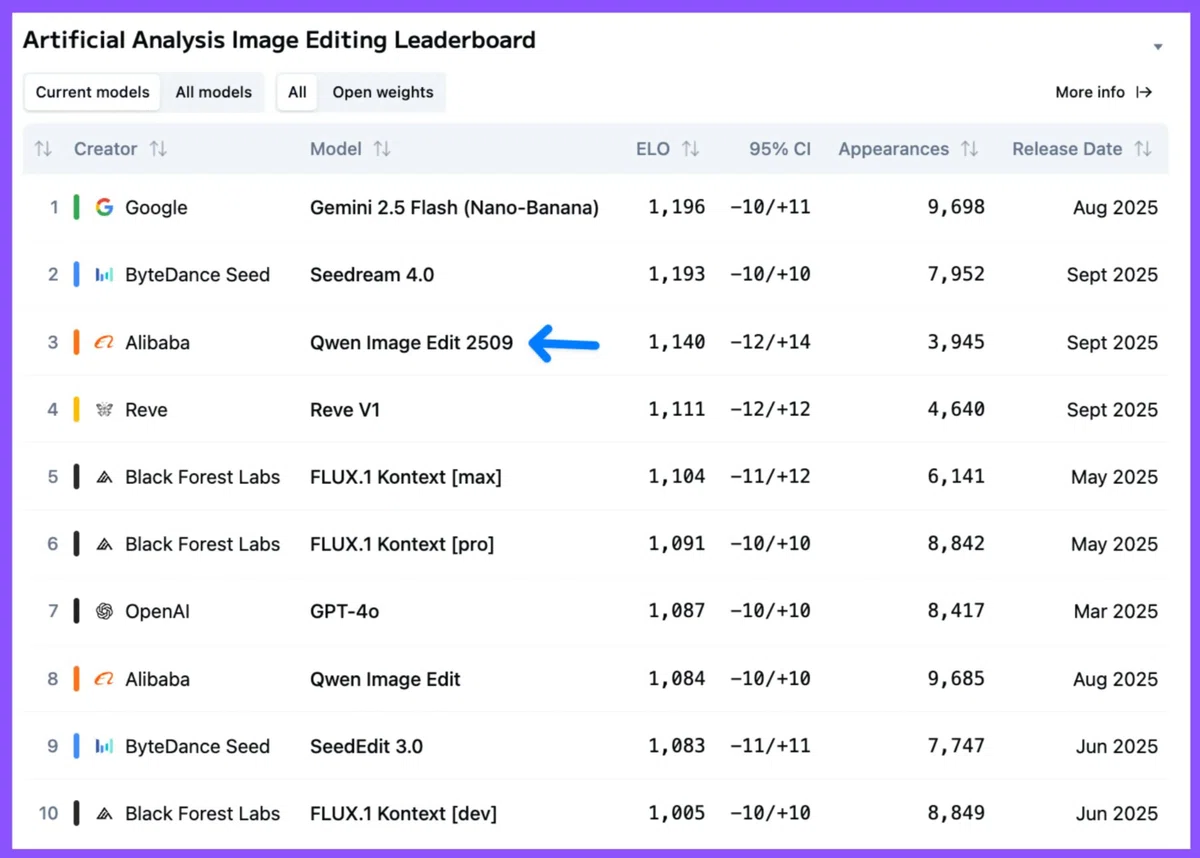Image resolution: width=1200 pixels, height=858 pixels.
Task: Click the ELO value 1,005
Action: tap(677, 814)
